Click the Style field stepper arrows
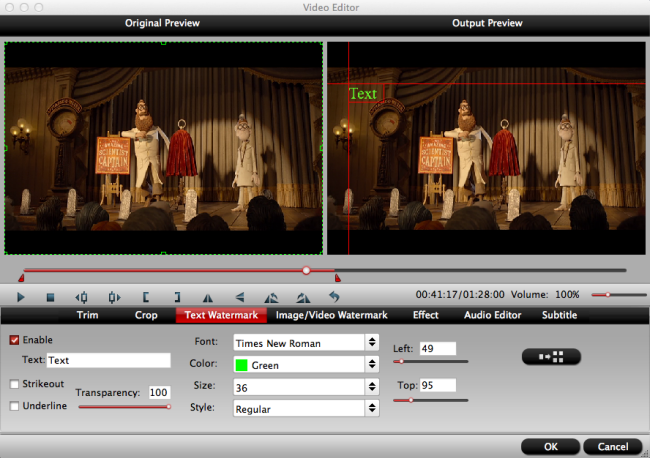Viewport: 650px width, 458px height. coord(372,408)
